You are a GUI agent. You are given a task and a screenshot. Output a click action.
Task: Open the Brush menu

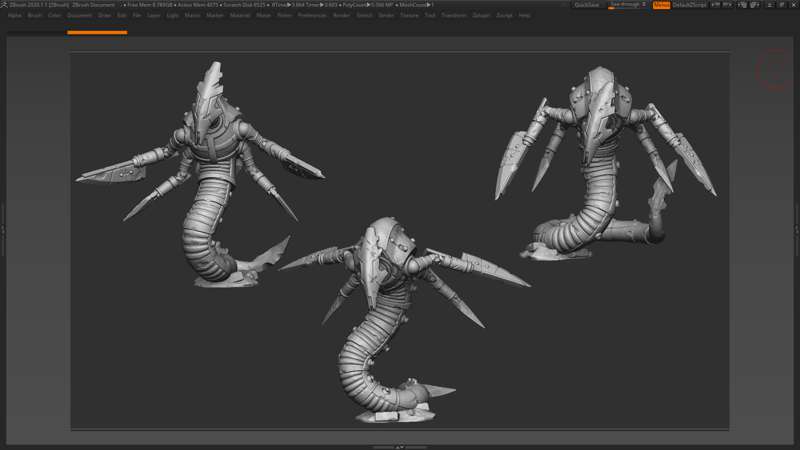point(35,16)
